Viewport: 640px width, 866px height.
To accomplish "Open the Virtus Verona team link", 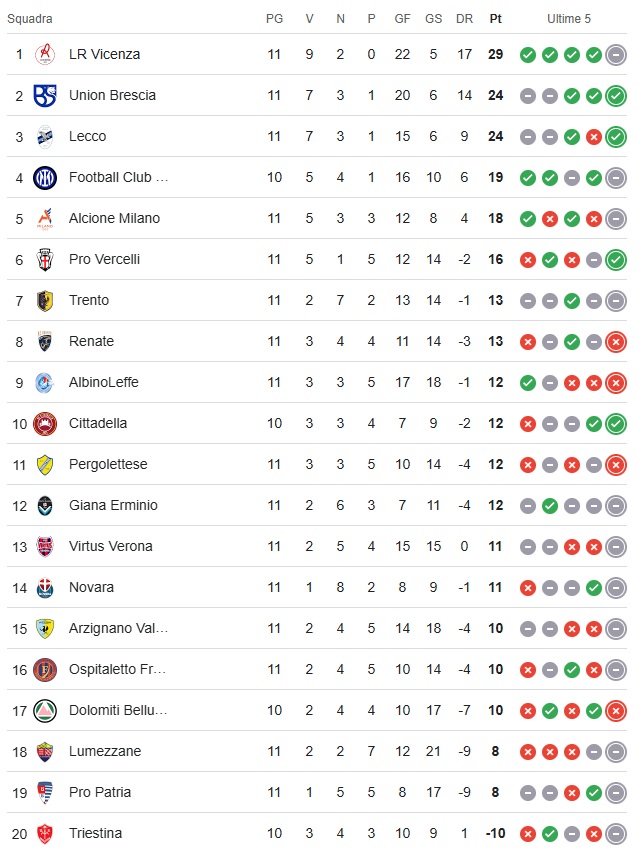I will pos(110,546).
